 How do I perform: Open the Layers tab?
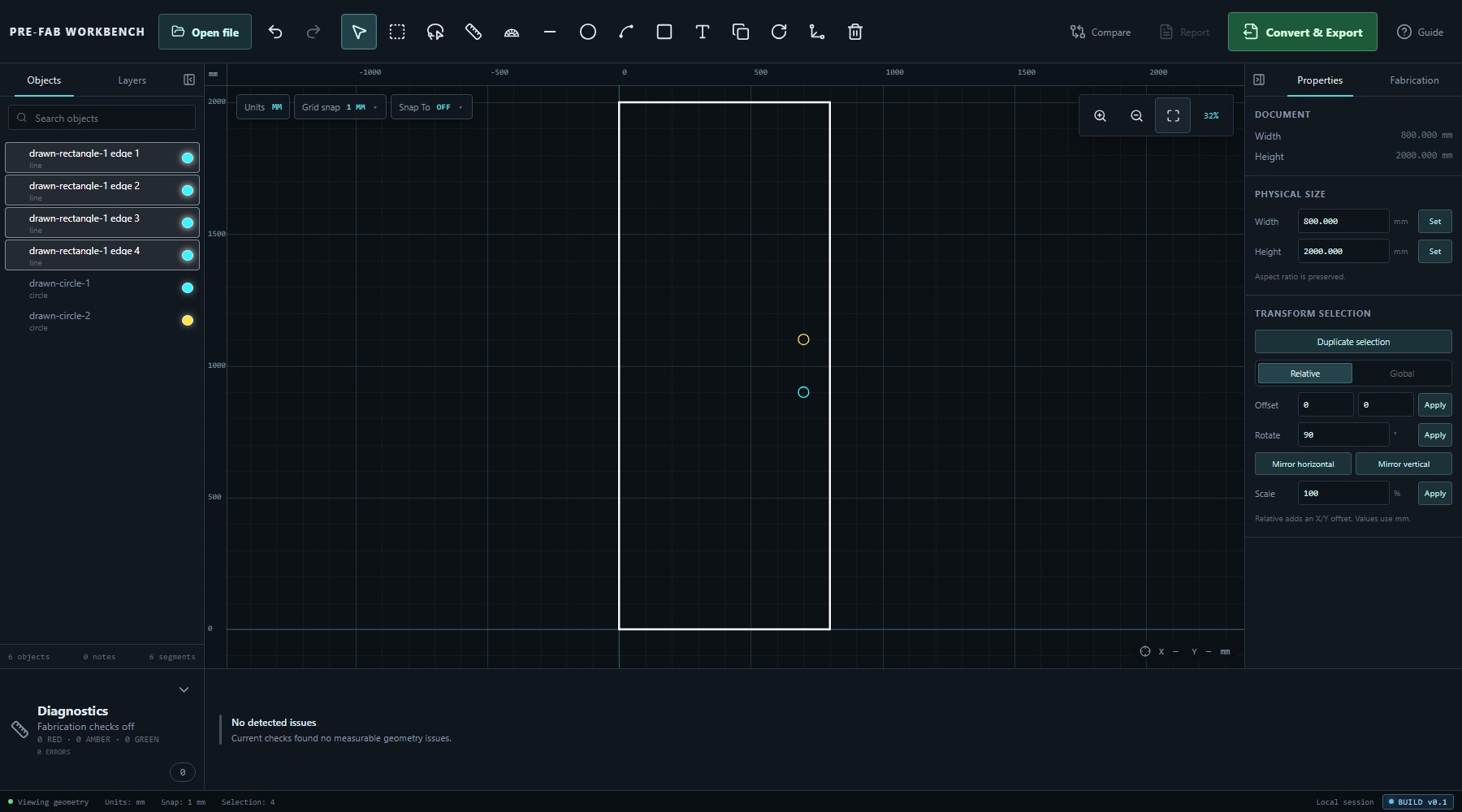click(x=132, y=80)
